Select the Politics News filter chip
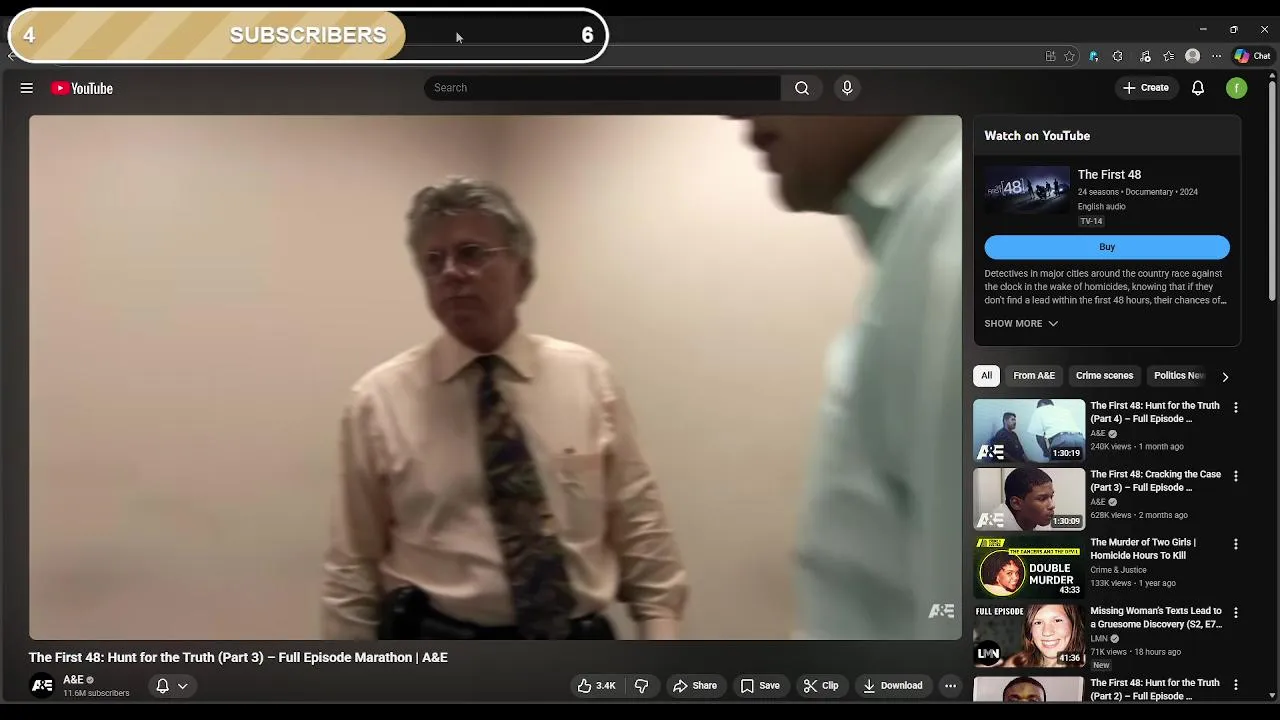This screenshot has width=1280, height=720. pos(1178,376)
